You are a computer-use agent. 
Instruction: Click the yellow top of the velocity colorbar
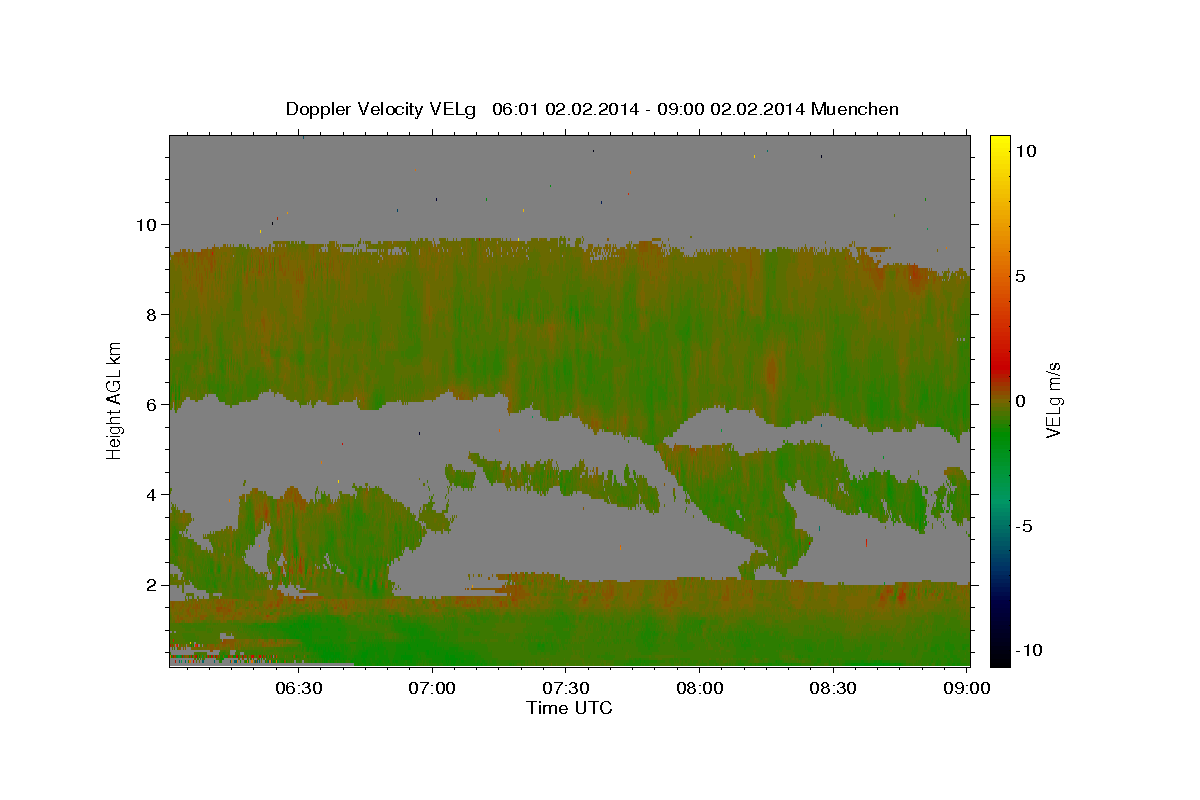click(x=999, y=143)
